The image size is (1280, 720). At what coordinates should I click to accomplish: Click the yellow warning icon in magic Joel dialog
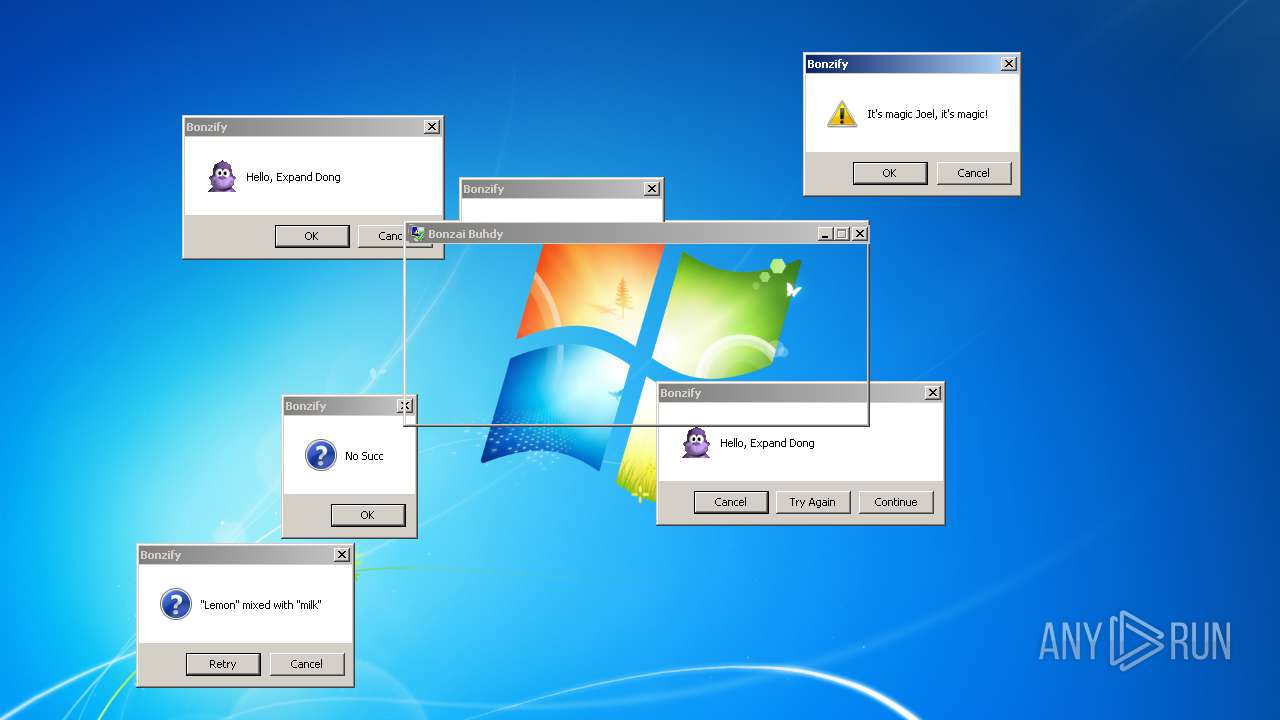point(842,114)
